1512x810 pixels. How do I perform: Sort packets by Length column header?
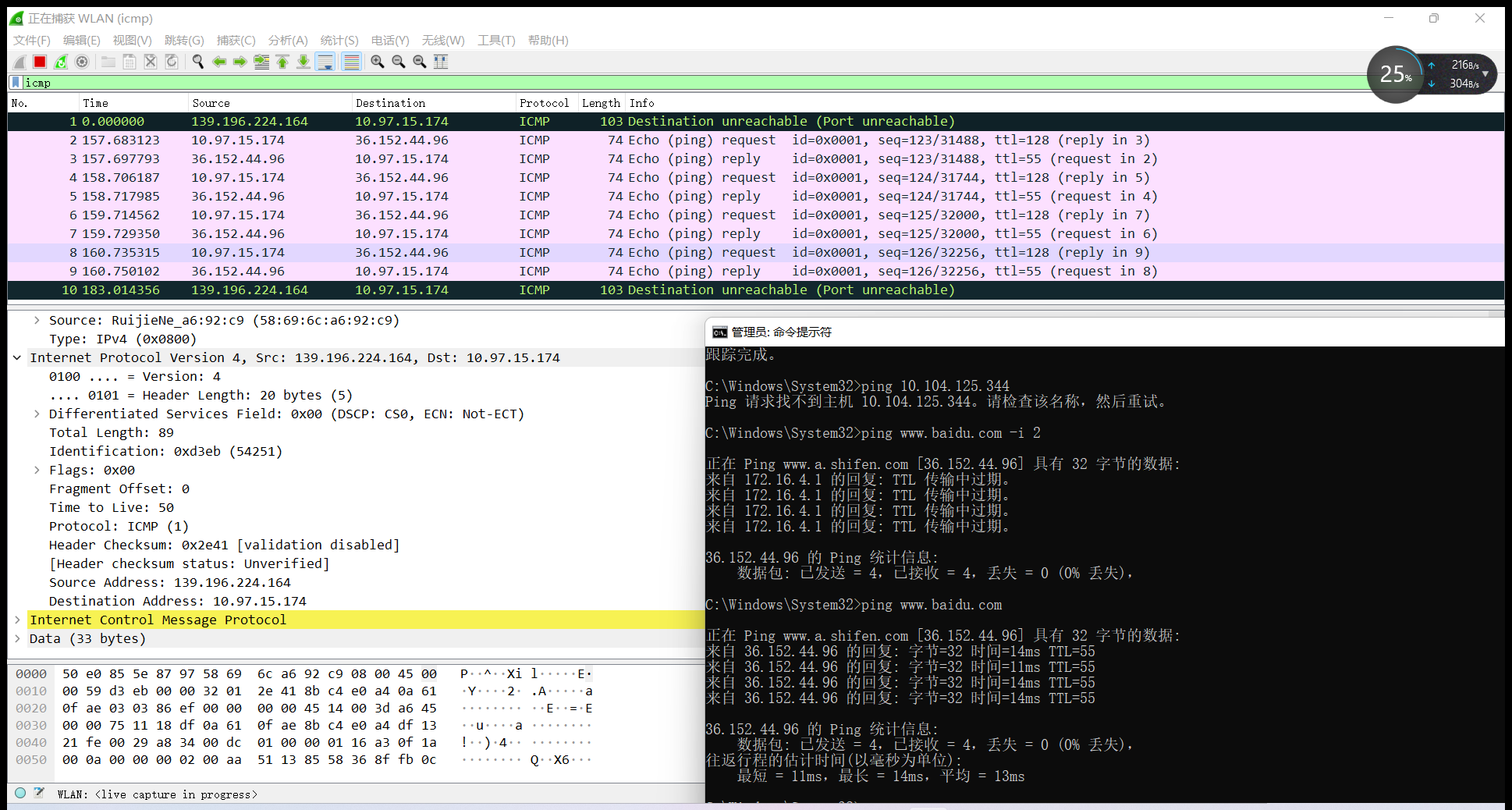(602, 103)
